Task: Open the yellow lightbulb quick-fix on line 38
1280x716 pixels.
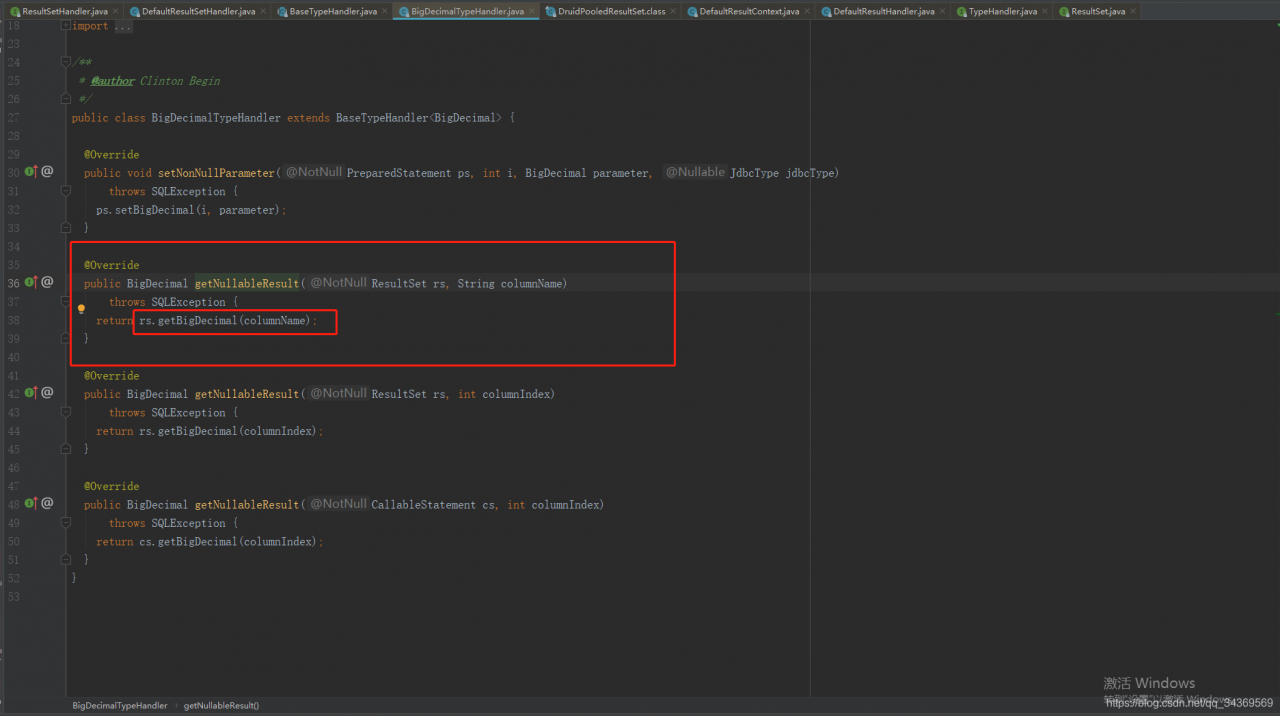Action: 82,310
